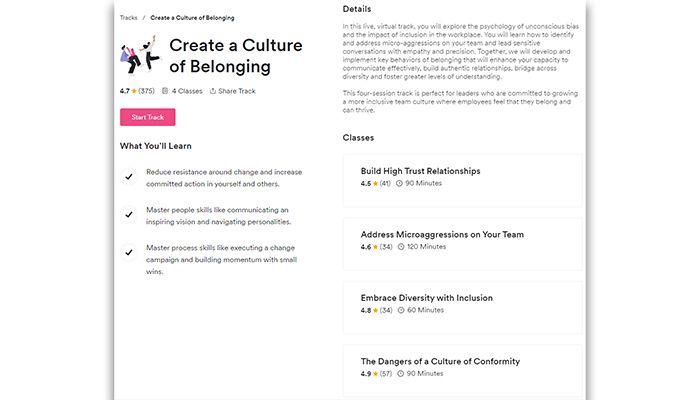Click the checkmark beside Master people skills
This screenshot has height=400, width=700.
128,215
